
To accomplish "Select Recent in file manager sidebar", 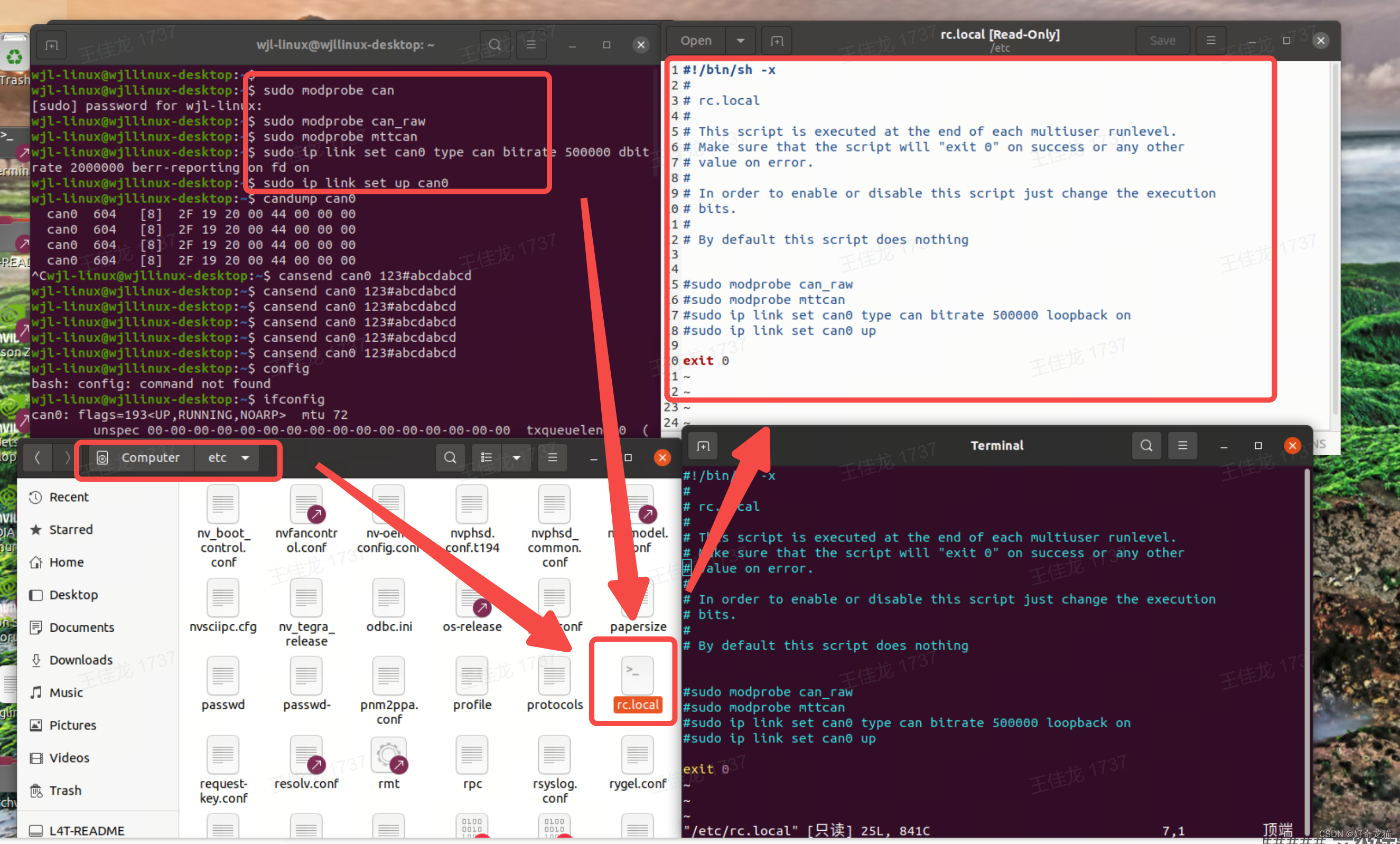I will tap(69, 496).
